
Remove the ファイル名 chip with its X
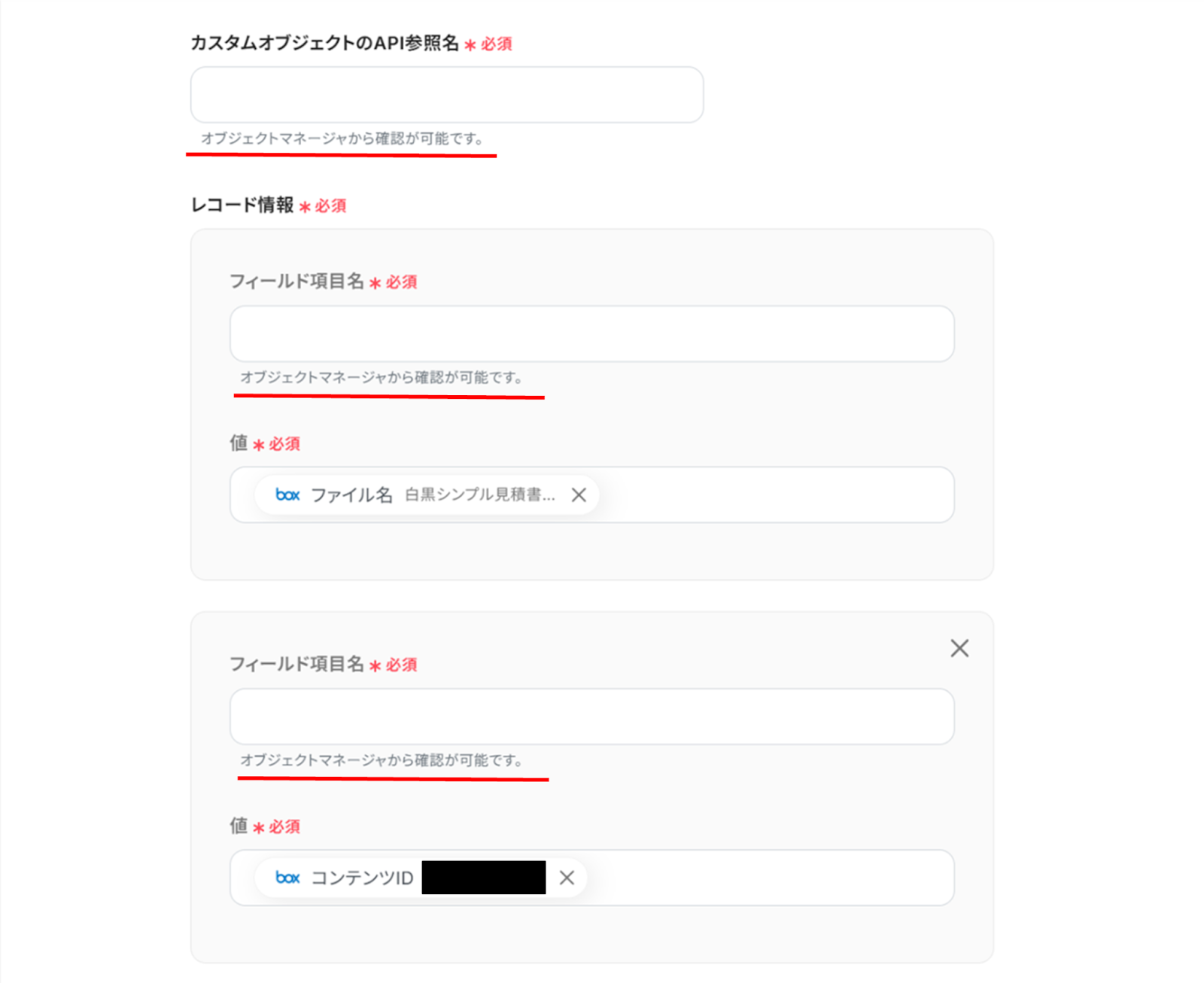[x=579, y=495]
